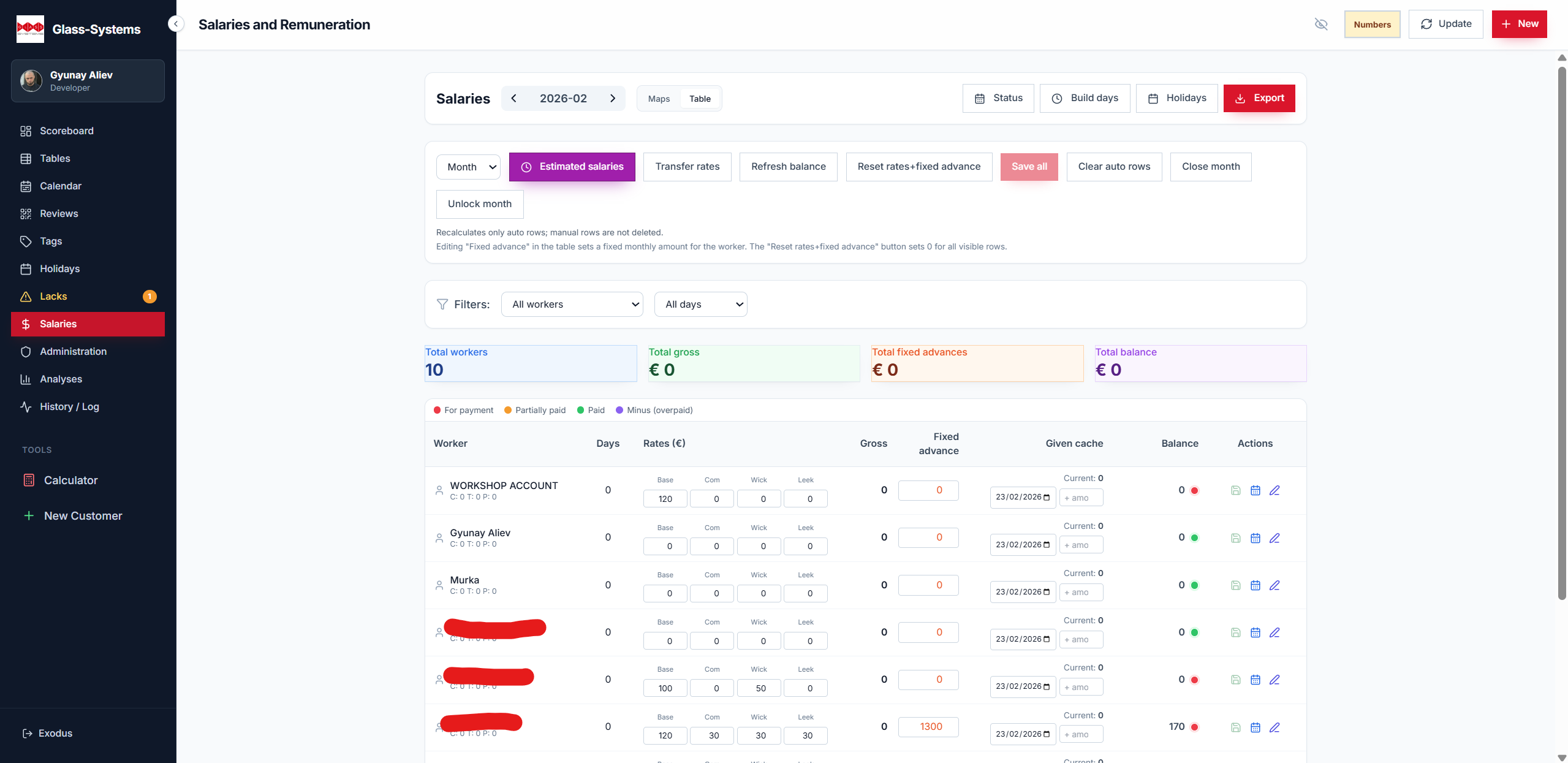Open Calculator tool in sidebar
The image size is (1568, 763).
70,480
